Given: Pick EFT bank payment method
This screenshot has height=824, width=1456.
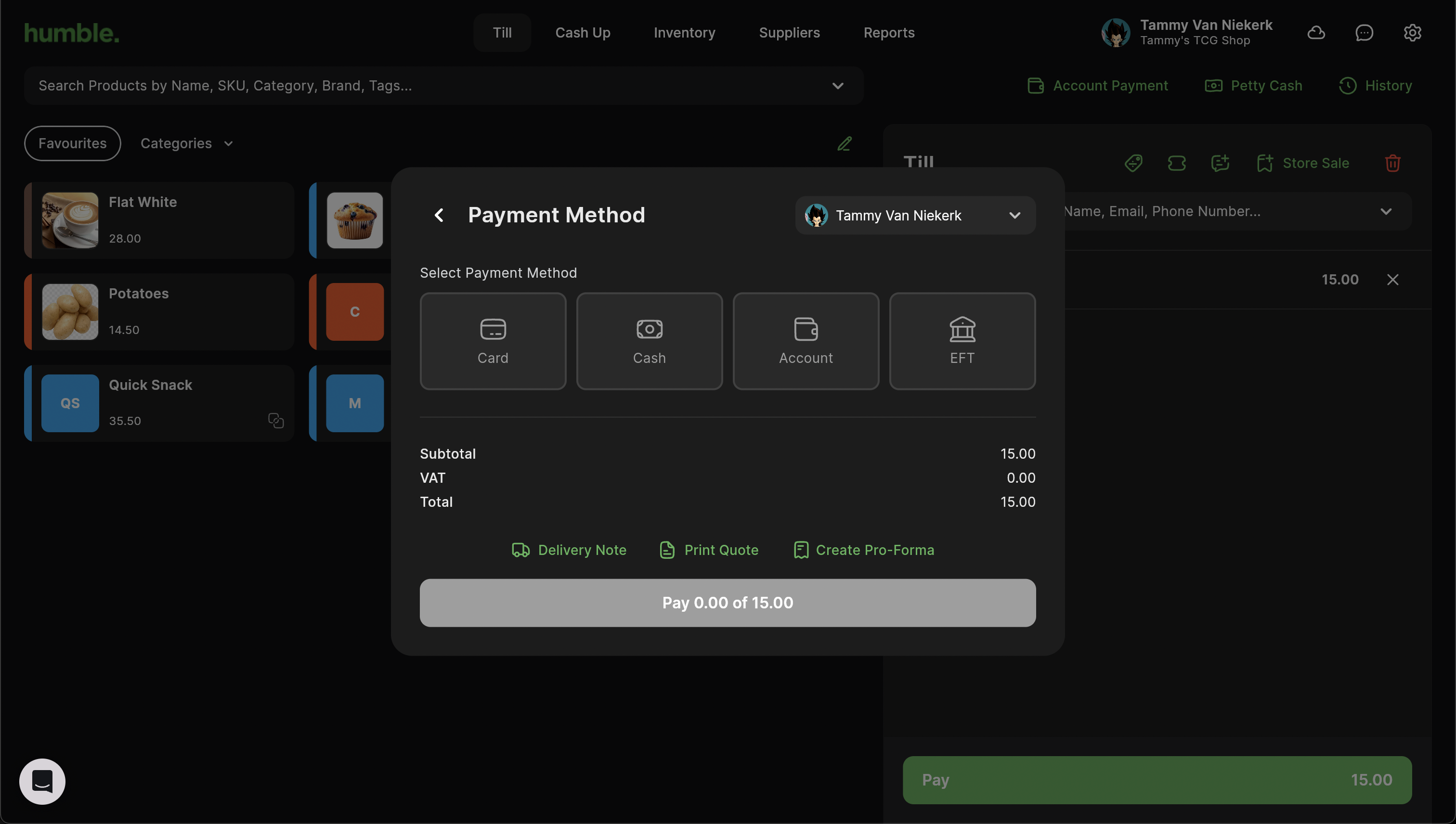Looking at the screenshot, I should point(962,341).
